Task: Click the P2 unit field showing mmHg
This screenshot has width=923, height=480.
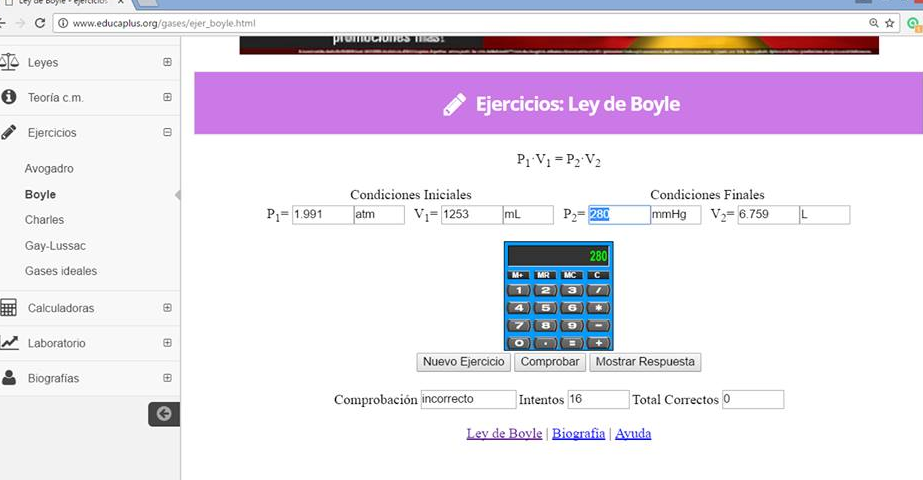Action: click(676, 214)
